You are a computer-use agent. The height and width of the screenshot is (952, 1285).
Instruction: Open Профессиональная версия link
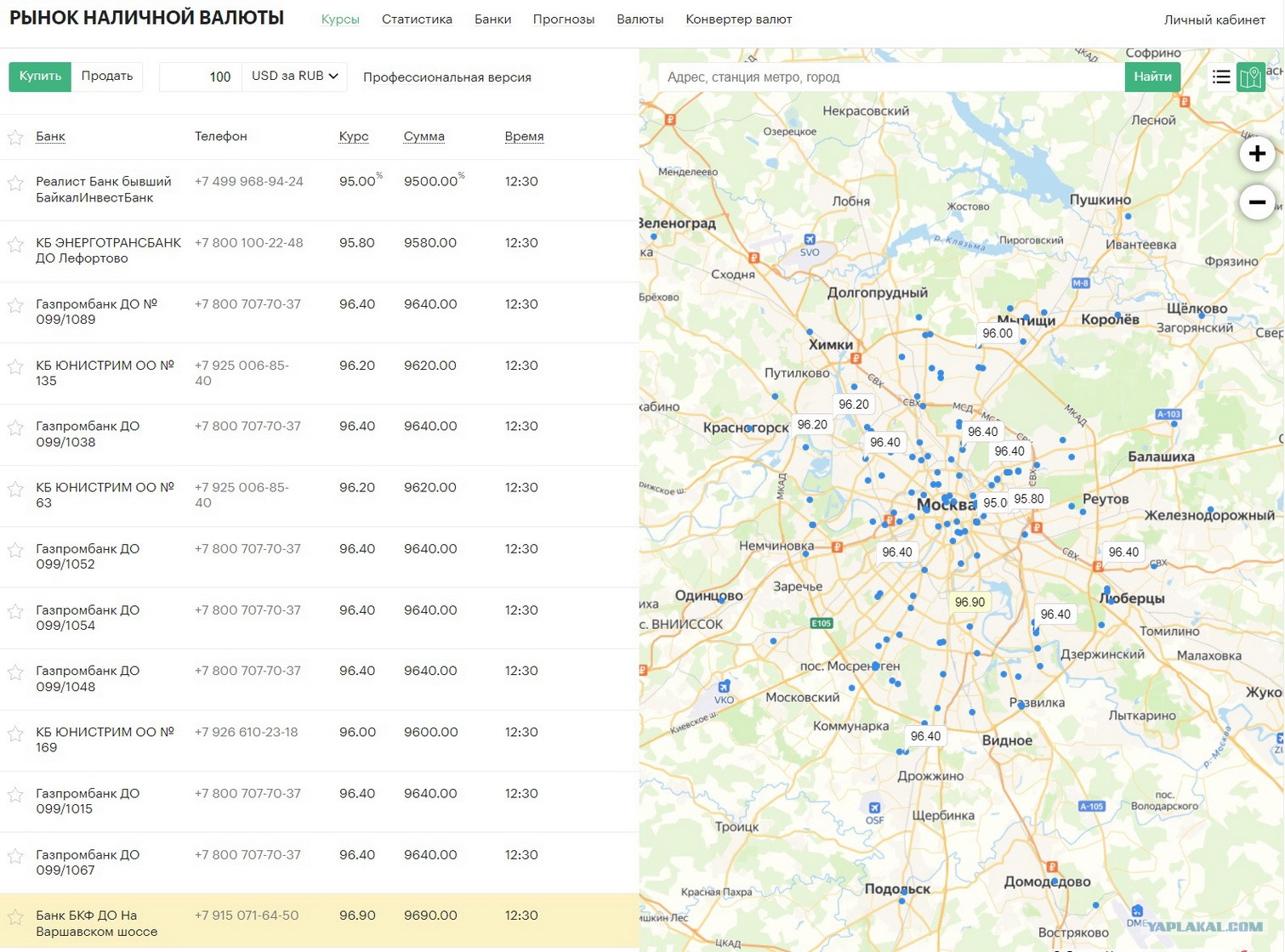(447, 77)
